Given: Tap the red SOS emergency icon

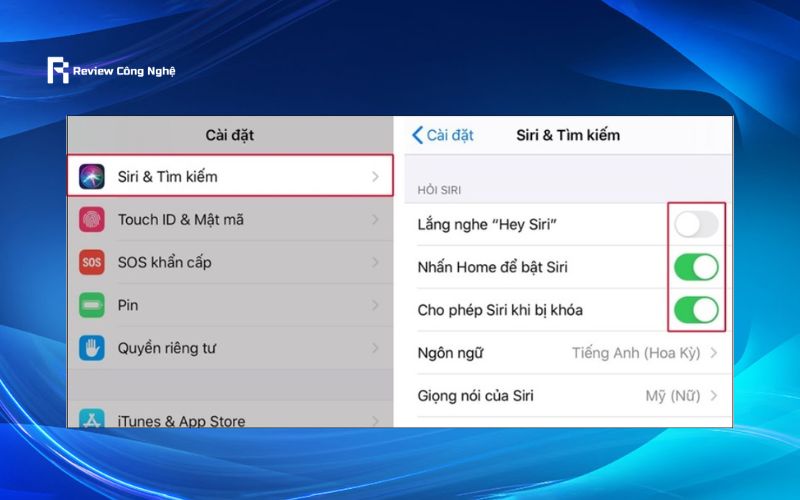Looking at the screenshot, I should tap(92, 262).
